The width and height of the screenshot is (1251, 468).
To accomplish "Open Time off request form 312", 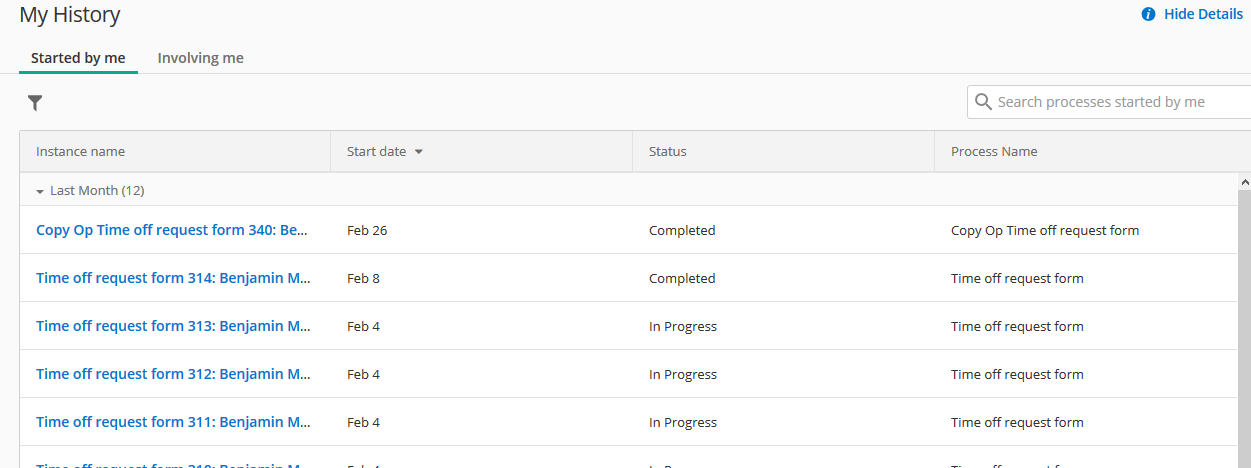I will 173,374.
